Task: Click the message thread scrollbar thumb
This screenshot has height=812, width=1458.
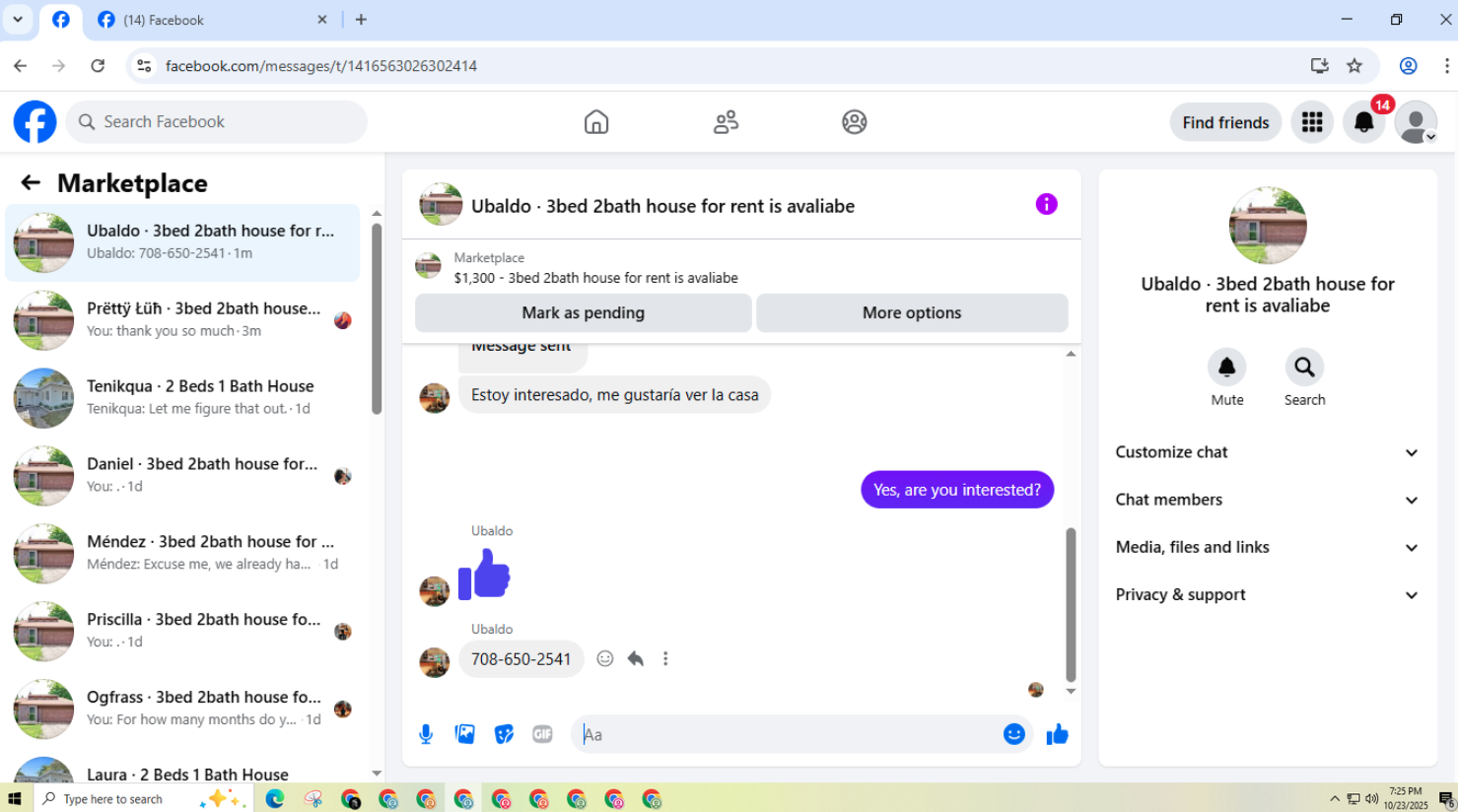Action: click(x=1071, y=605)
